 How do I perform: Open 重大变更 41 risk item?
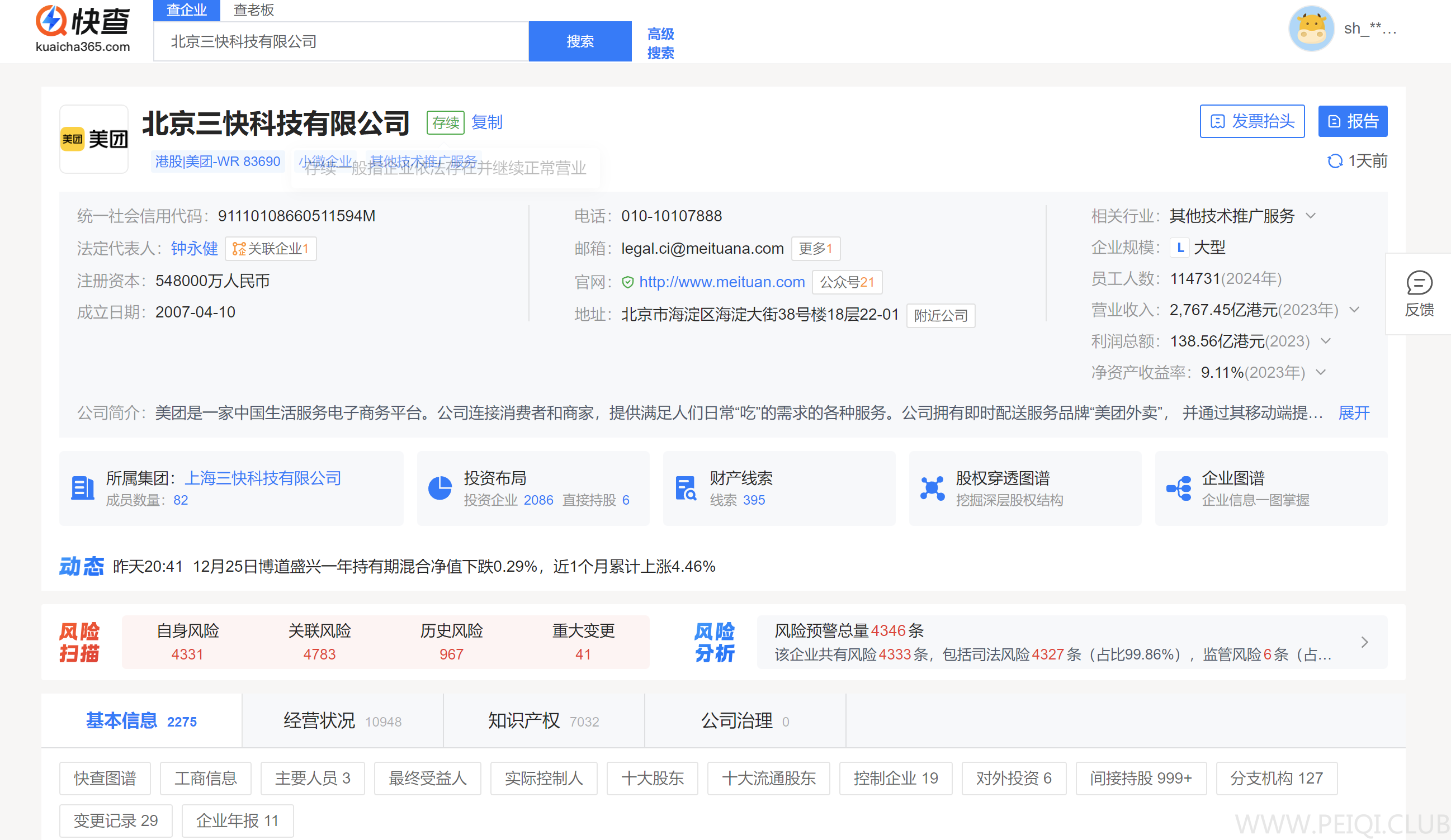pos(583,642)
